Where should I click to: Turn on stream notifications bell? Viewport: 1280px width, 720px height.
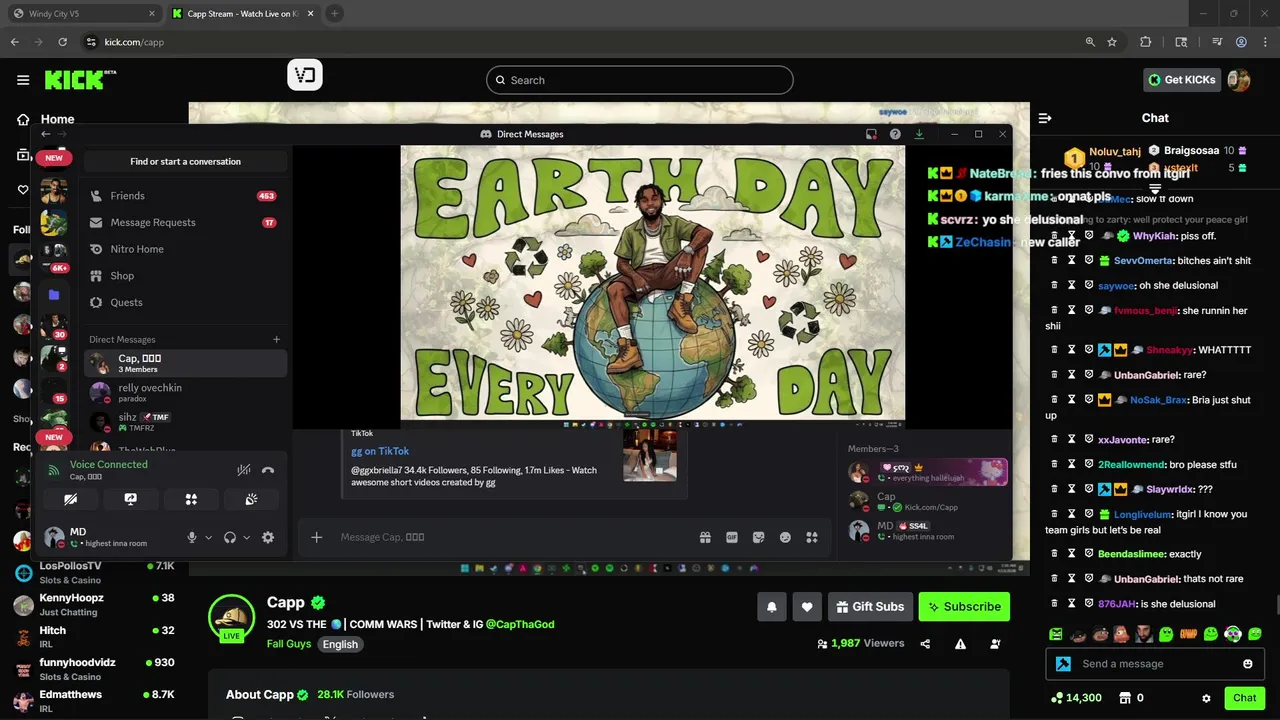[x=772, y=606]
